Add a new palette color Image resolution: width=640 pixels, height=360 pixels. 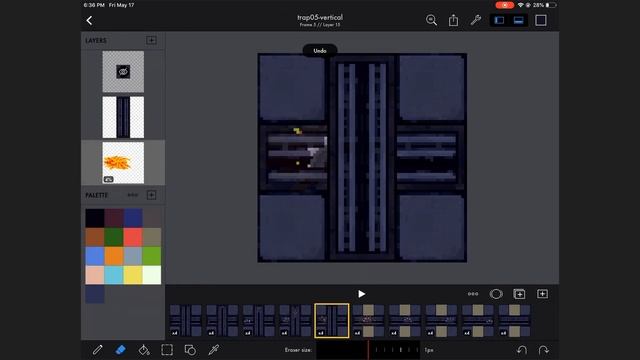point(151,195)
